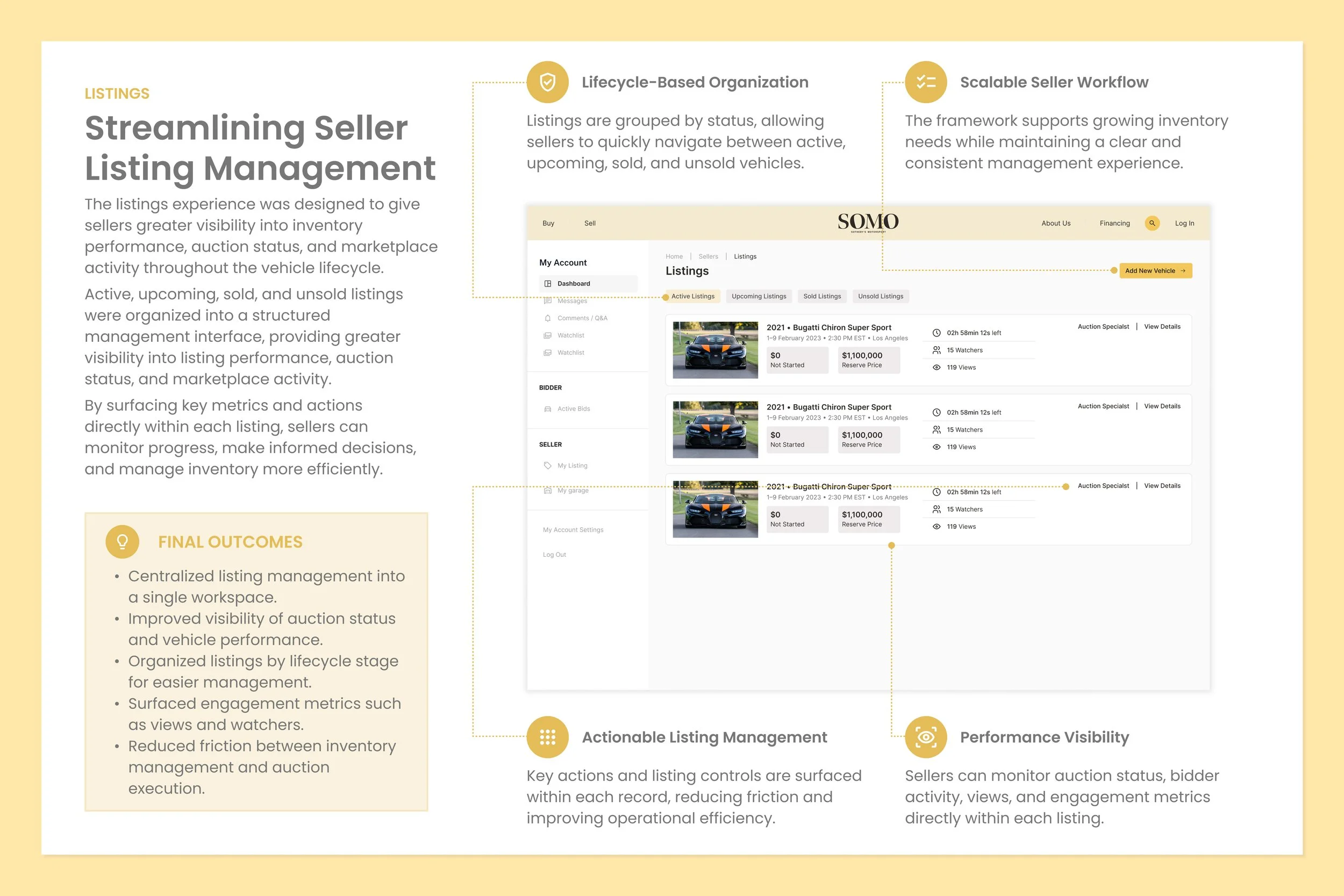Open second Bugatti Chiron thumbnail
Image resolution: width=1344 pixels, height=896 pixels.
point(715,429)
